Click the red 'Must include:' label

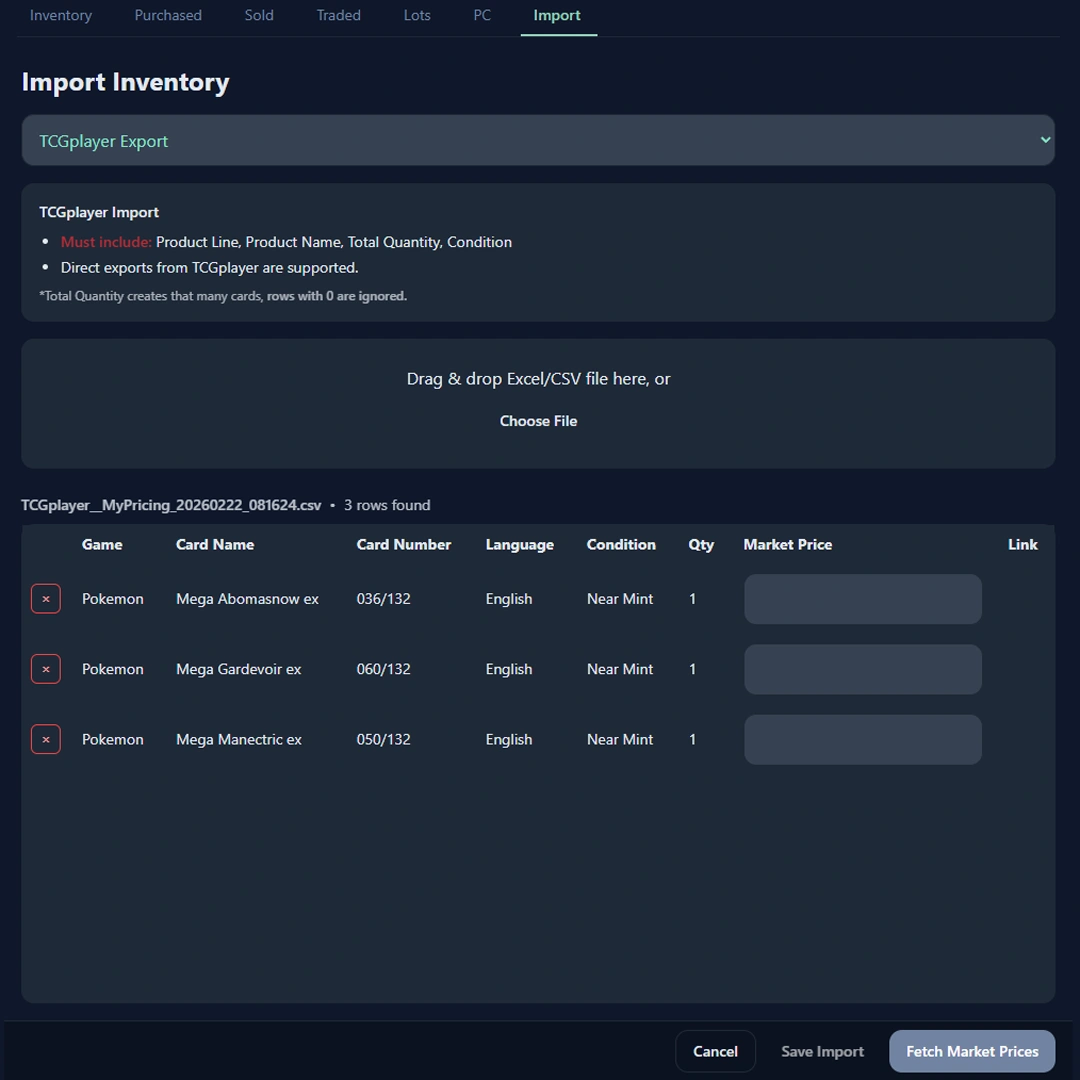tap(106, 242)
